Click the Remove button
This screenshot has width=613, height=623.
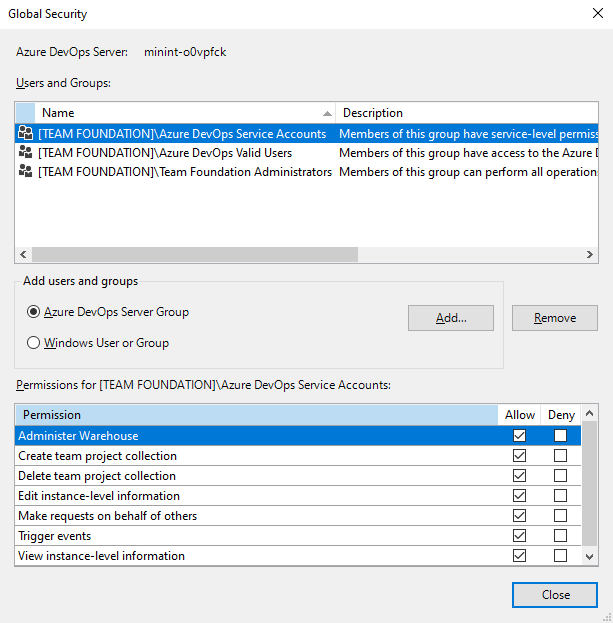click(x=555, y=318)
